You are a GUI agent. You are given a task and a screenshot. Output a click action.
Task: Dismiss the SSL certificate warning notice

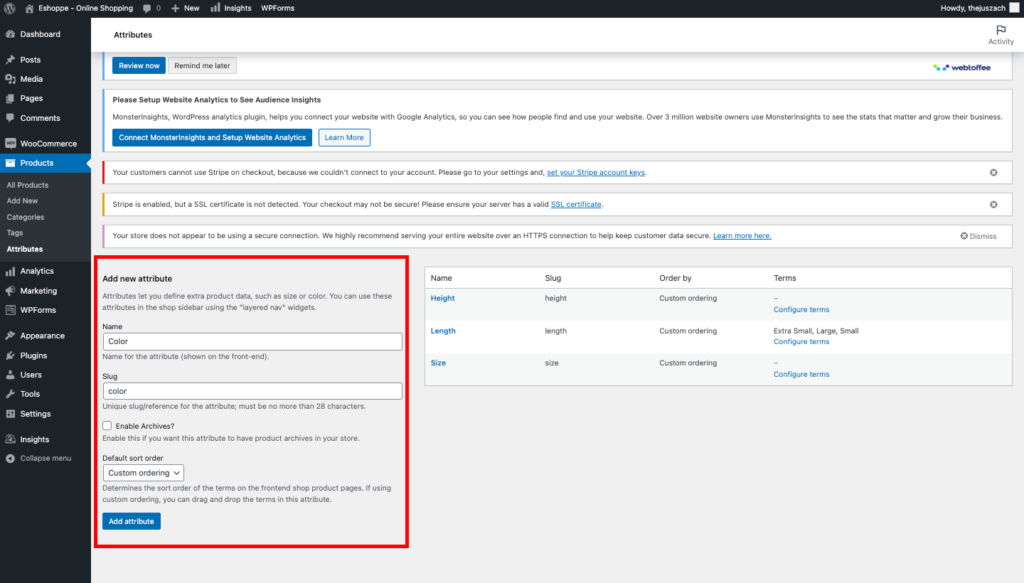993,204
